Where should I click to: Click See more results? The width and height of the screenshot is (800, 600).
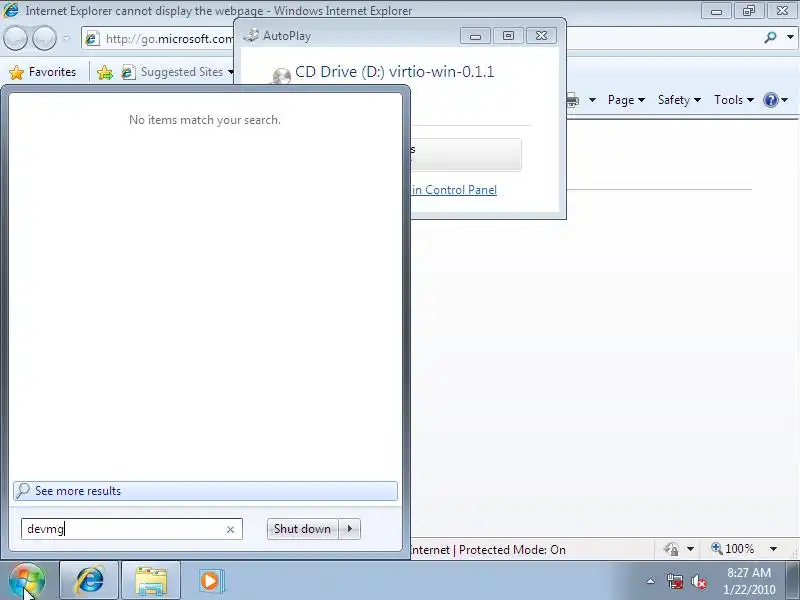tap(205, 491)
